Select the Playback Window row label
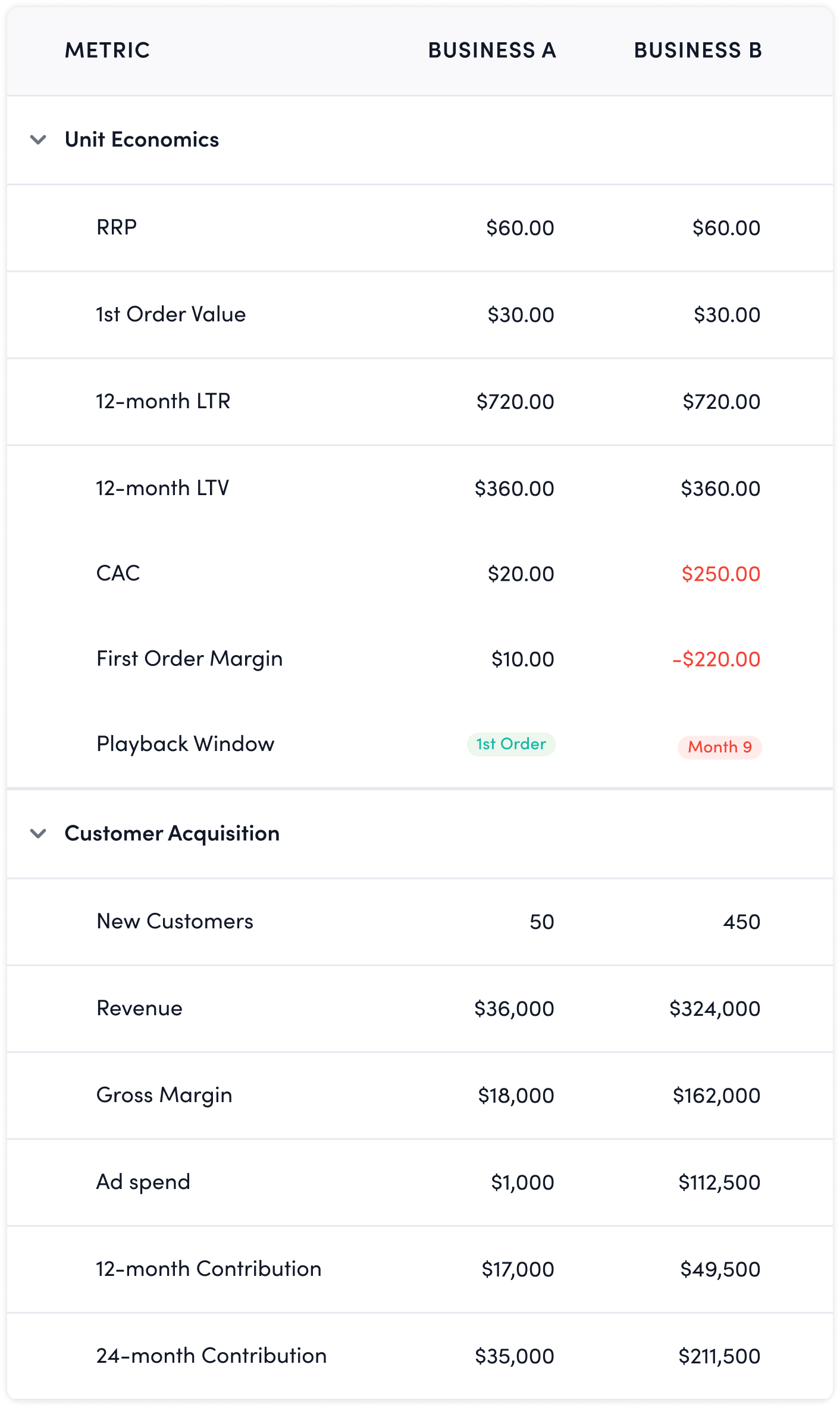The height and width of the screenshot is (1408, 840). (186, 744)
